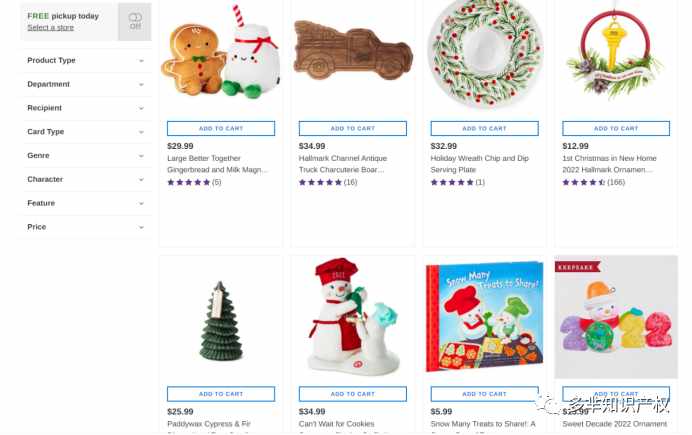Expand the Department filter chevron
The image size is (692, 435).
(x=141, y=84)
